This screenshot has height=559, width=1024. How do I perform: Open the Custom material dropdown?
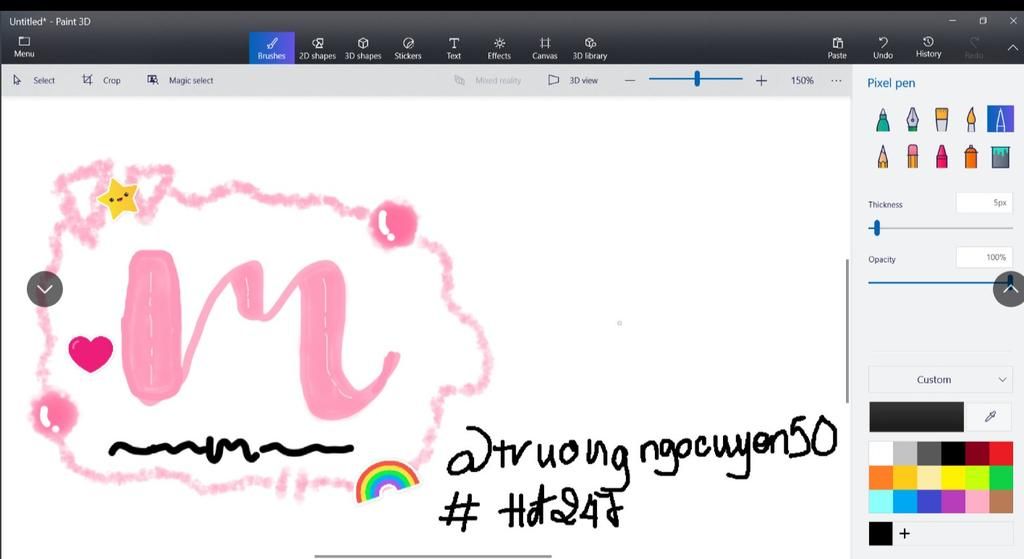pos(940,379)
